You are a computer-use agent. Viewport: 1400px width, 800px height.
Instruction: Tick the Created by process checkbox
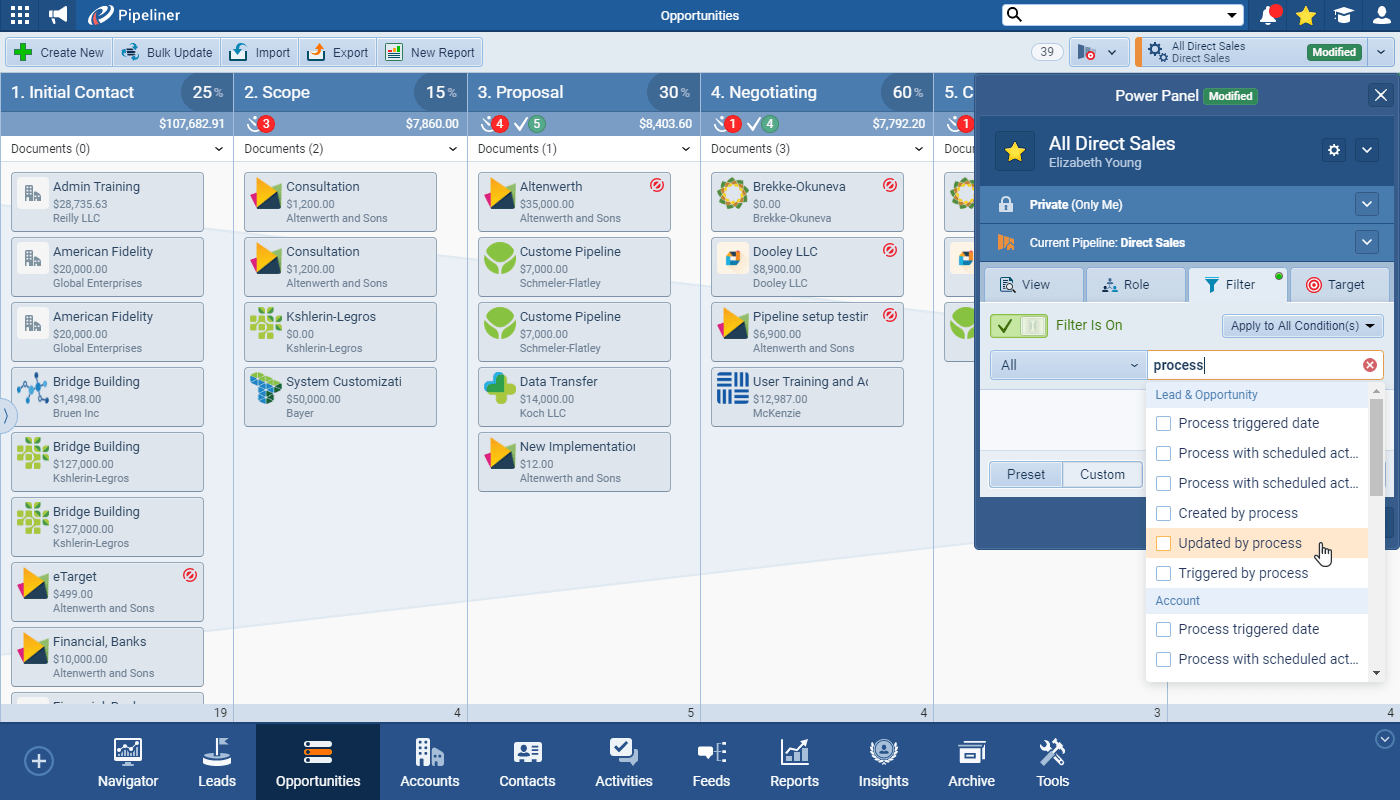[x=1163, y=513]
